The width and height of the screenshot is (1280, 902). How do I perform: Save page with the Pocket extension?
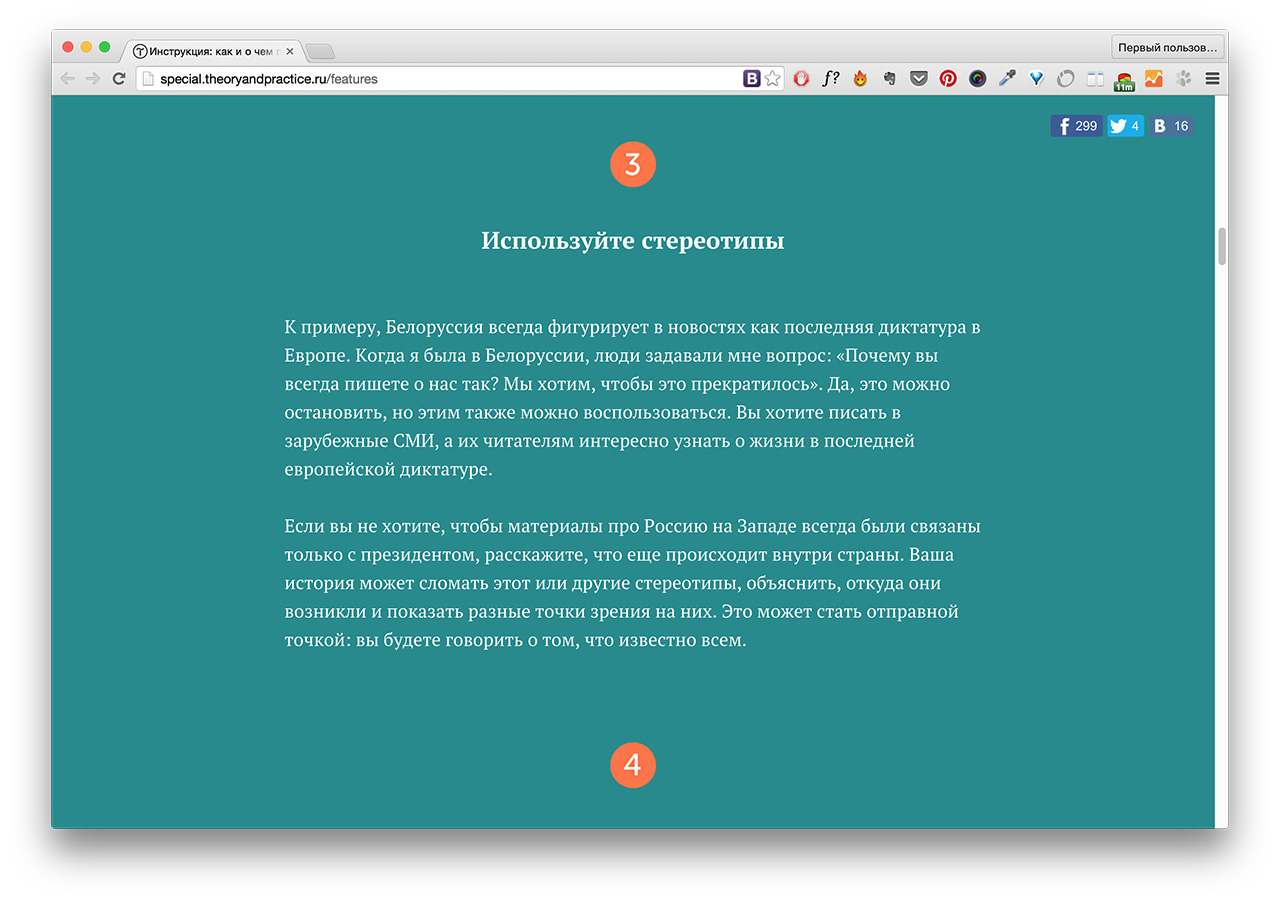918,78
